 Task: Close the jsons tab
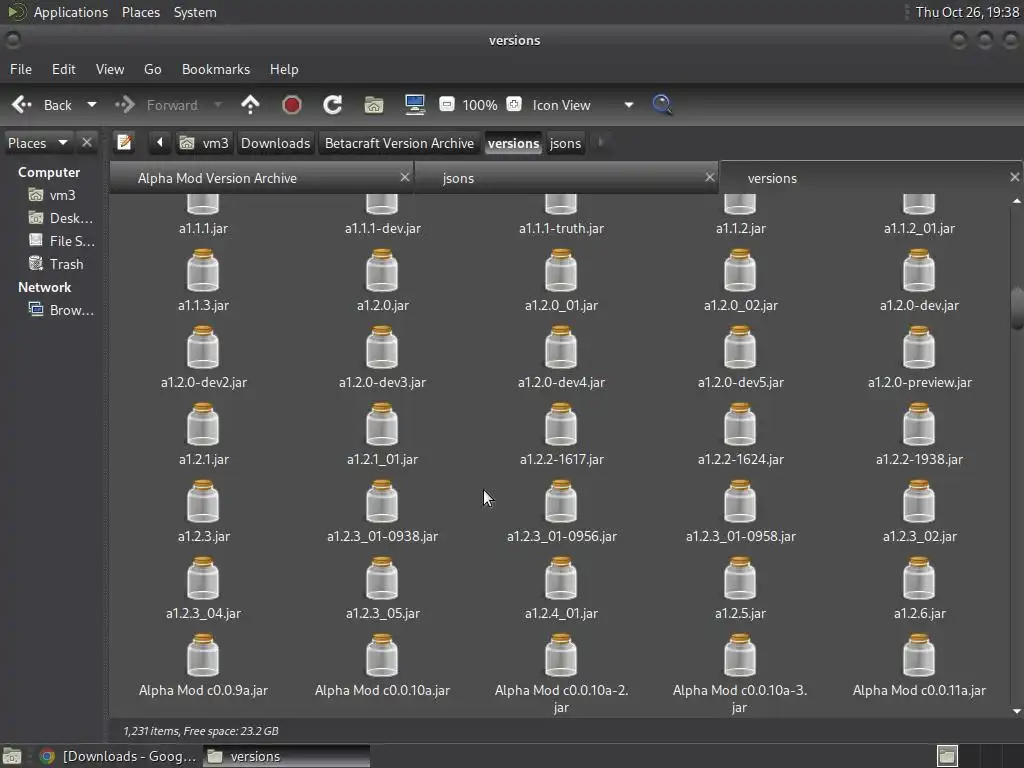coord(710,177)
